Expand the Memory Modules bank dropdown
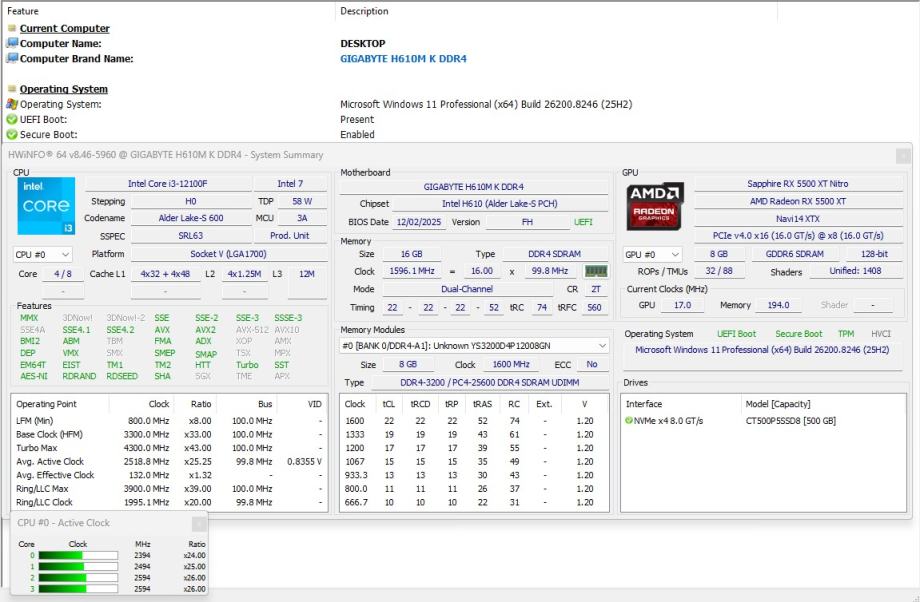The image size is (920, 602). 474,346
